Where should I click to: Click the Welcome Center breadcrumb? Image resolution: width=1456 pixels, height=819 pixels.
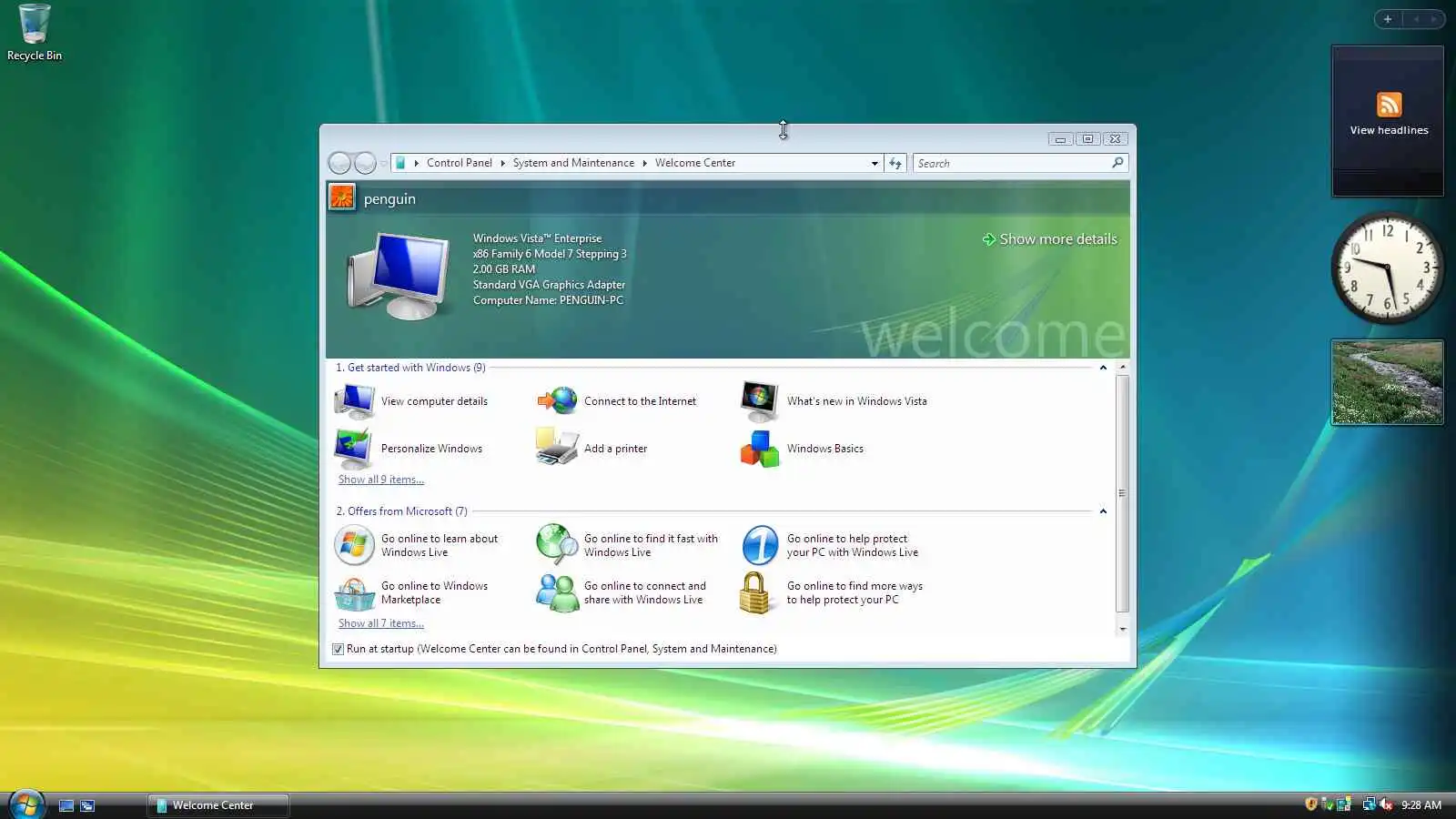[695, 163]
